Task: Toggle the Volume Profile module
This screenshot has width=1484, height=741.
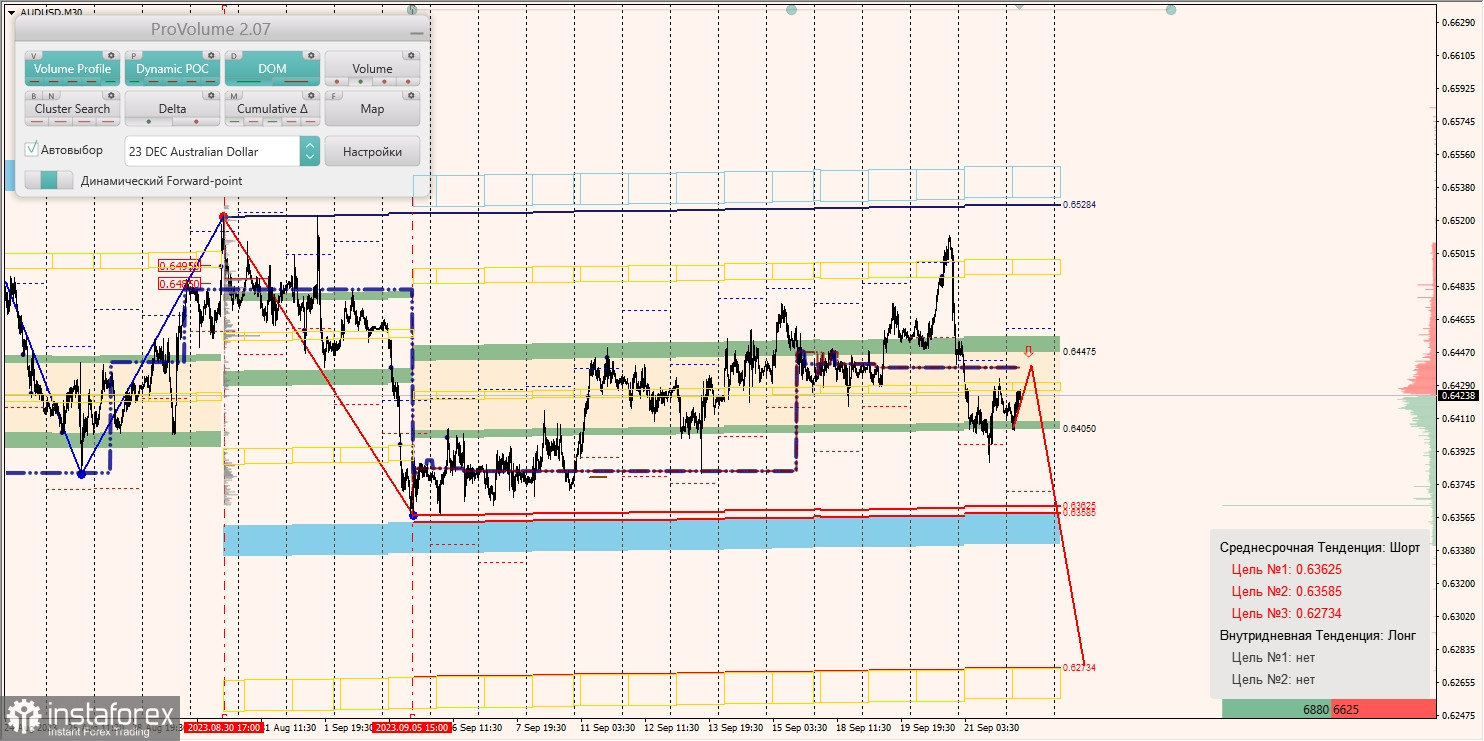Action: (x=72, y=69)
